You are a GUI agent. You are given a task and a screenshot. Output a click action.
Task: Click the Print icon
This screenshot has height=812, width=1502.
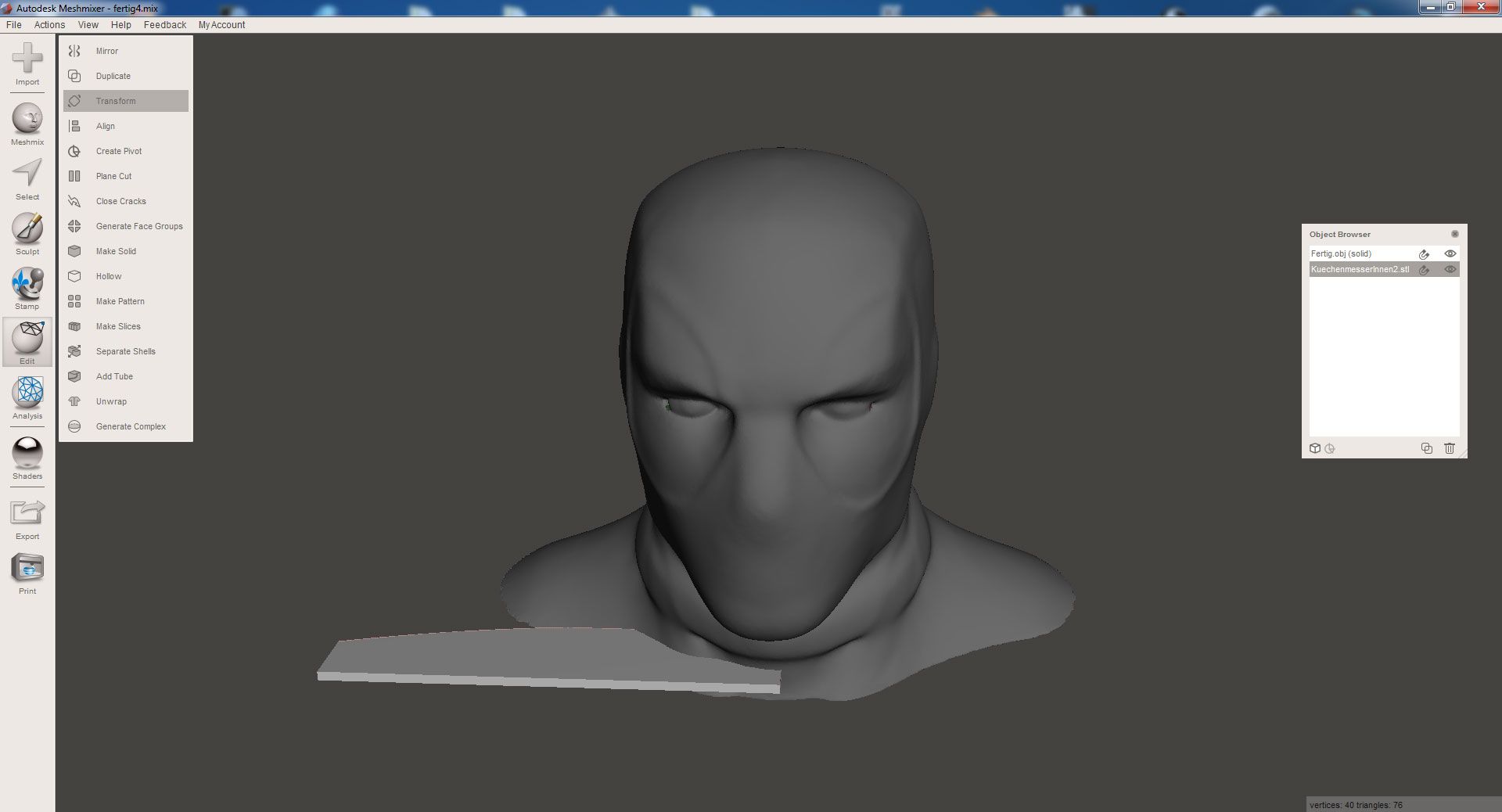(x=27, y=568)
